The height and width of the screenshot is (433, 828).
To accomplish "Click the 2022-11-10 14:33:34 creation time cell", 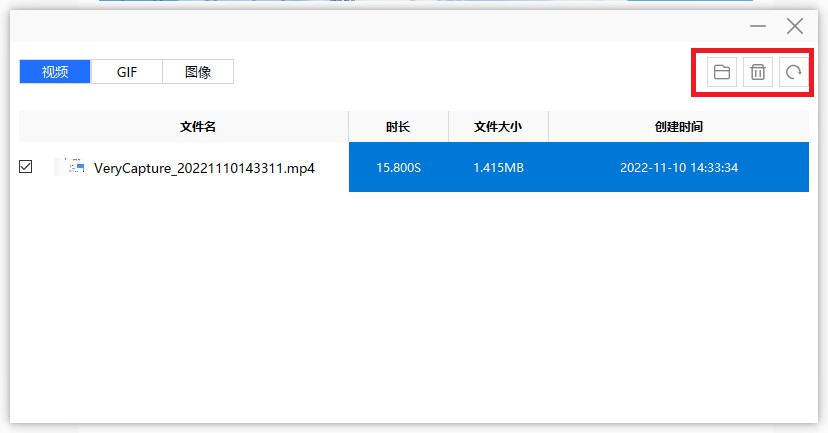I will point(678,168).
